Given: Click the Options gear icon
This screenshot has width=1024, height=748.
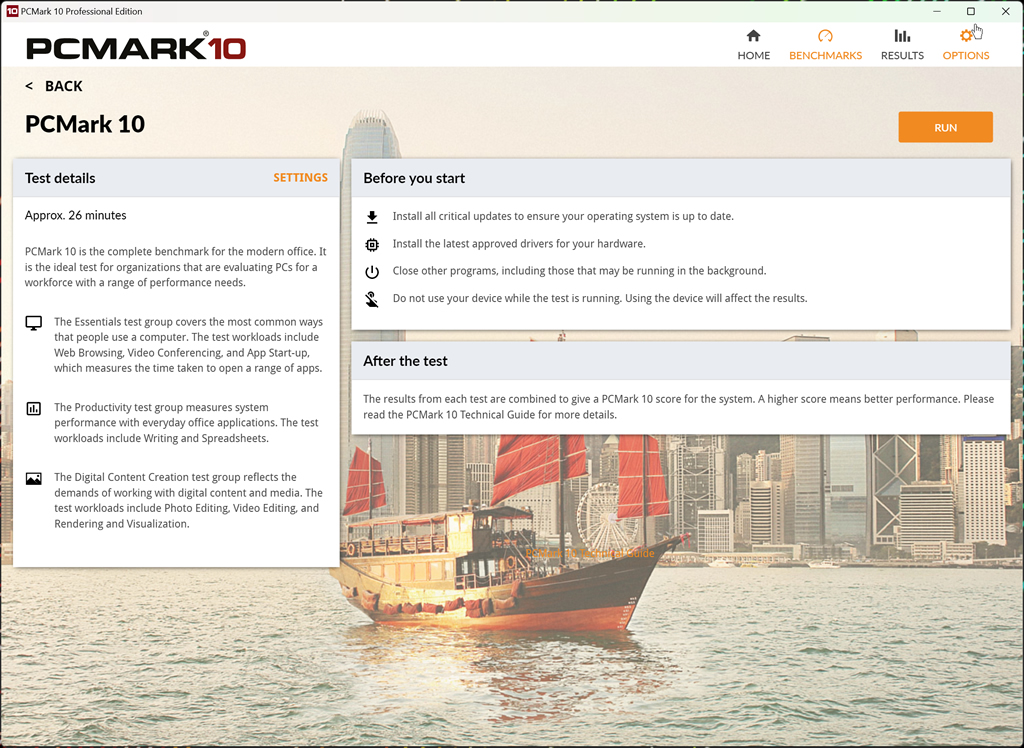Looking at the screenshot, I should coord(965,35).
